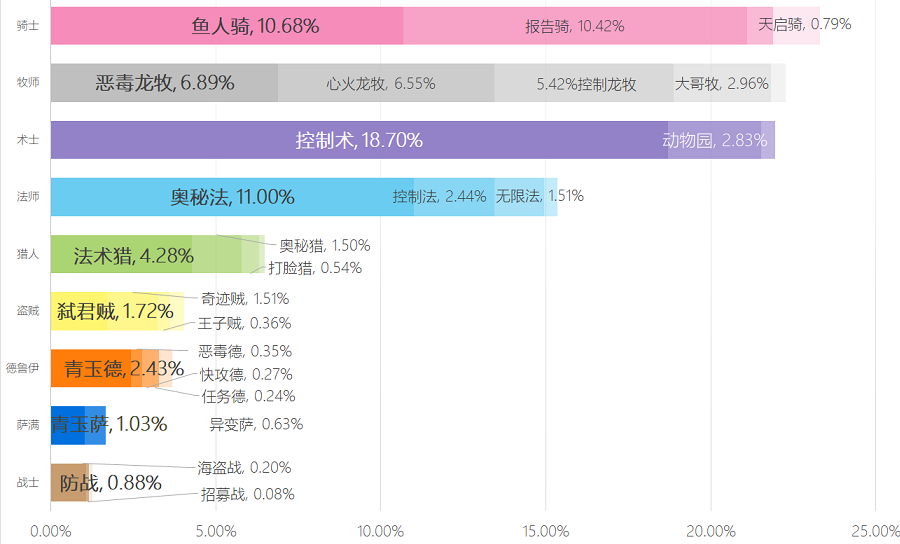
Task: Click the 德鲁伊 category axis label
Action: pos(22,368)
